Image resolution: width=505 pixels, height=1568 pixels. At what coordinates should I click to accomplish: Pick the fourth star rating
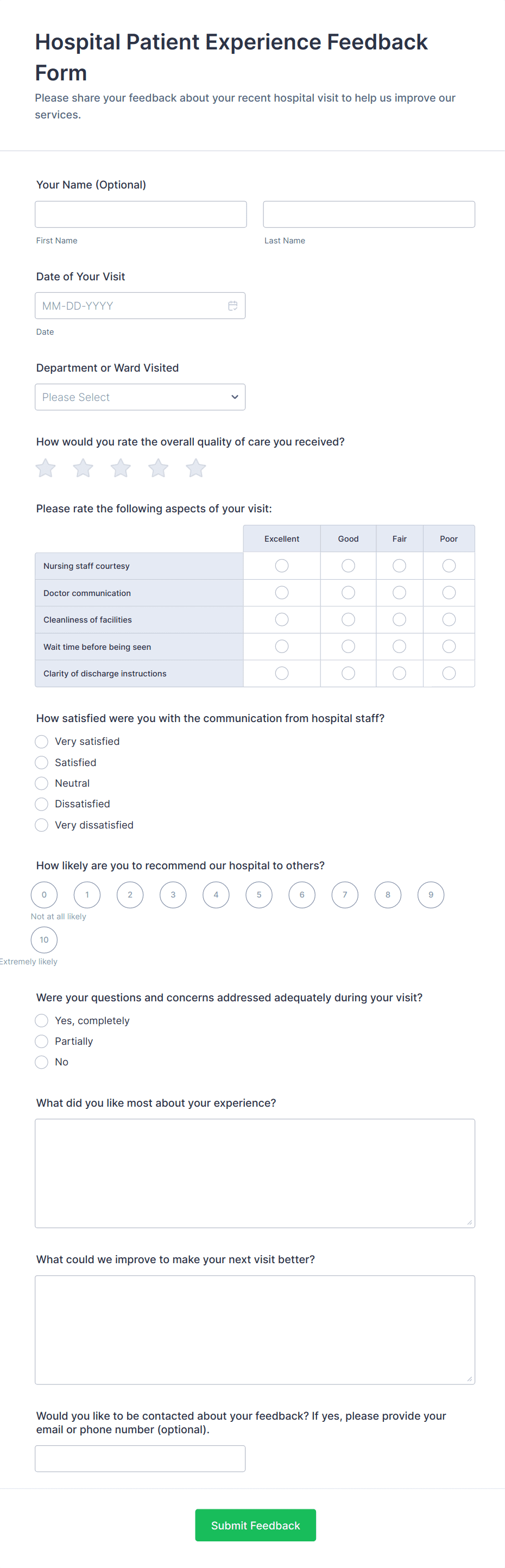[x=158, y=468]
